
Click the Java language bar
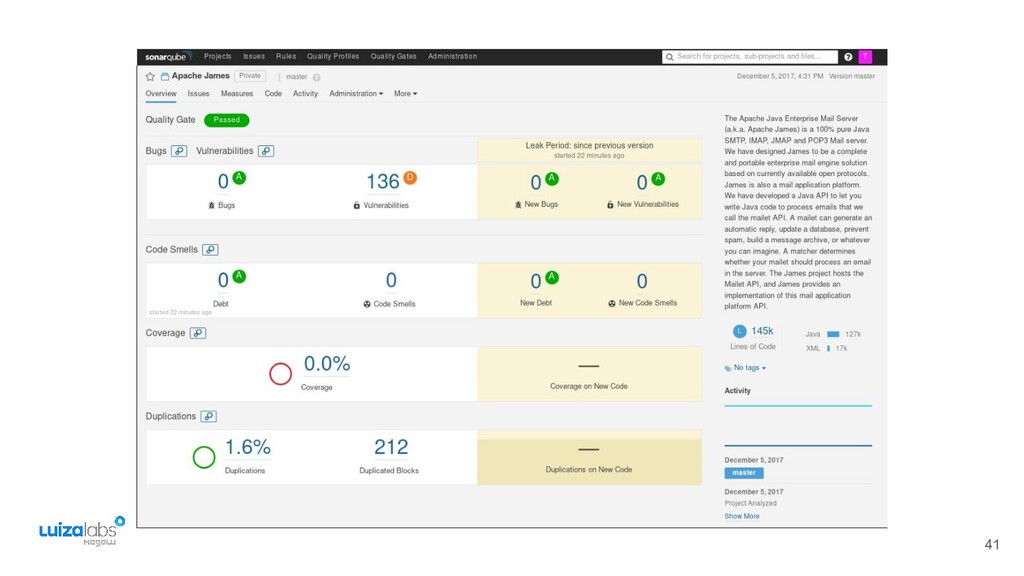[x=833, y=334]
